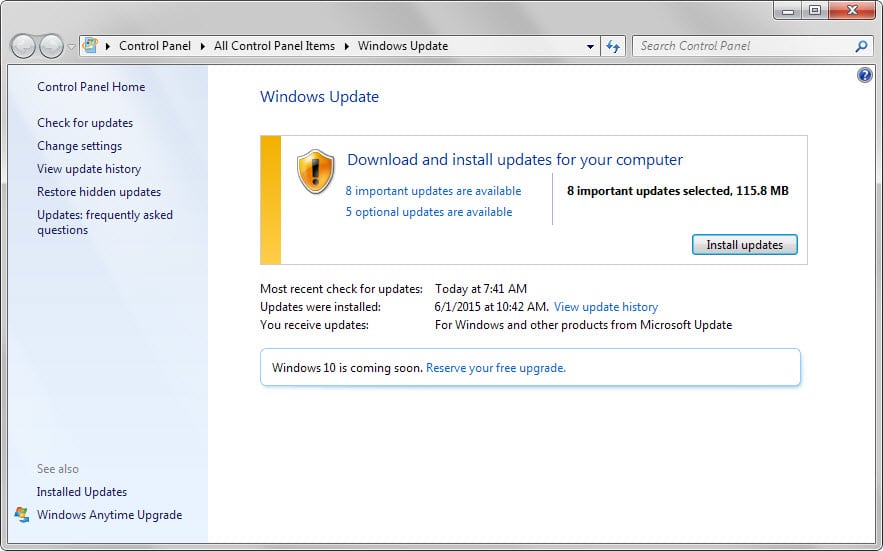Click the '6/1/2015 at 10:42 AM.' text
883x551 pixels.
coord(491,307)
